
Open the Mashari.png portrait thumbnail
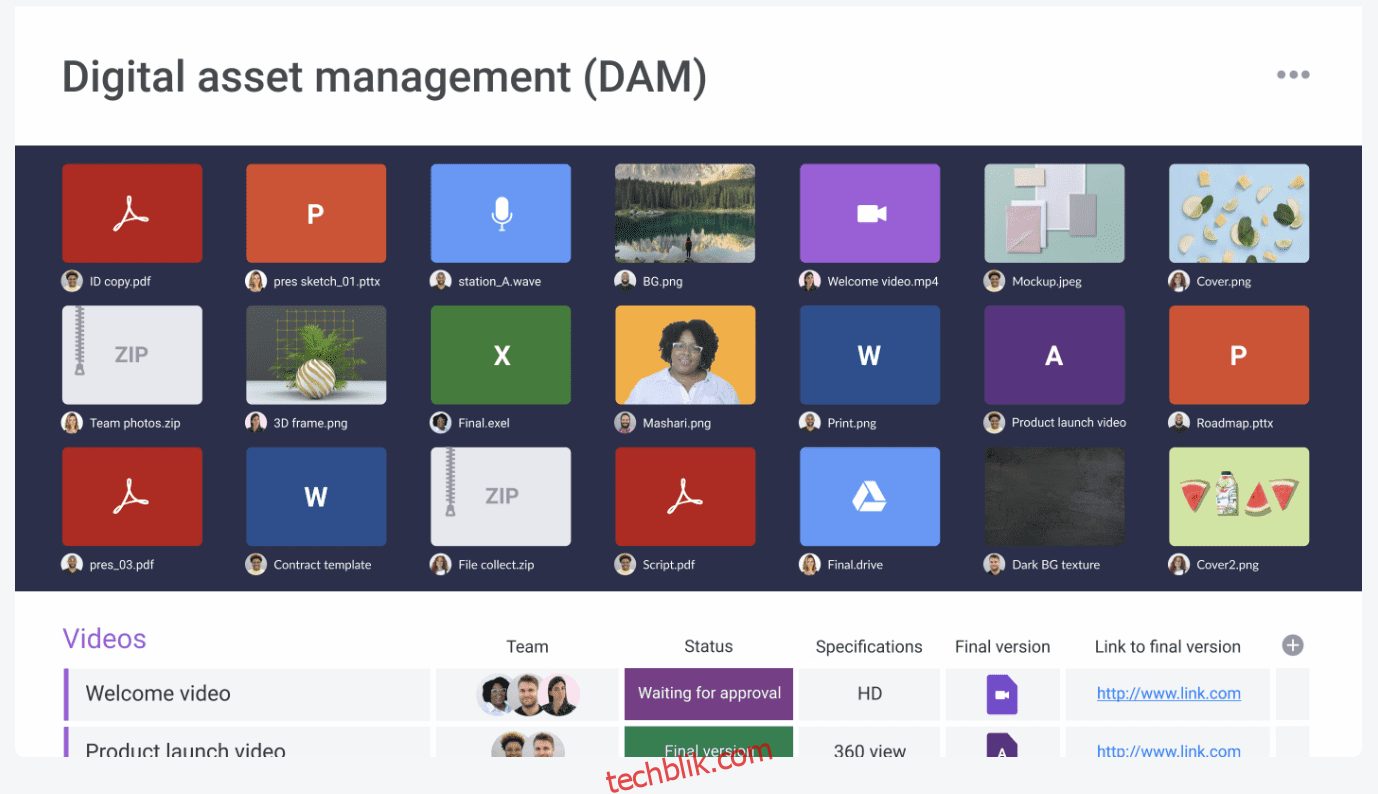pyautogui.click(x=685, y=355)
